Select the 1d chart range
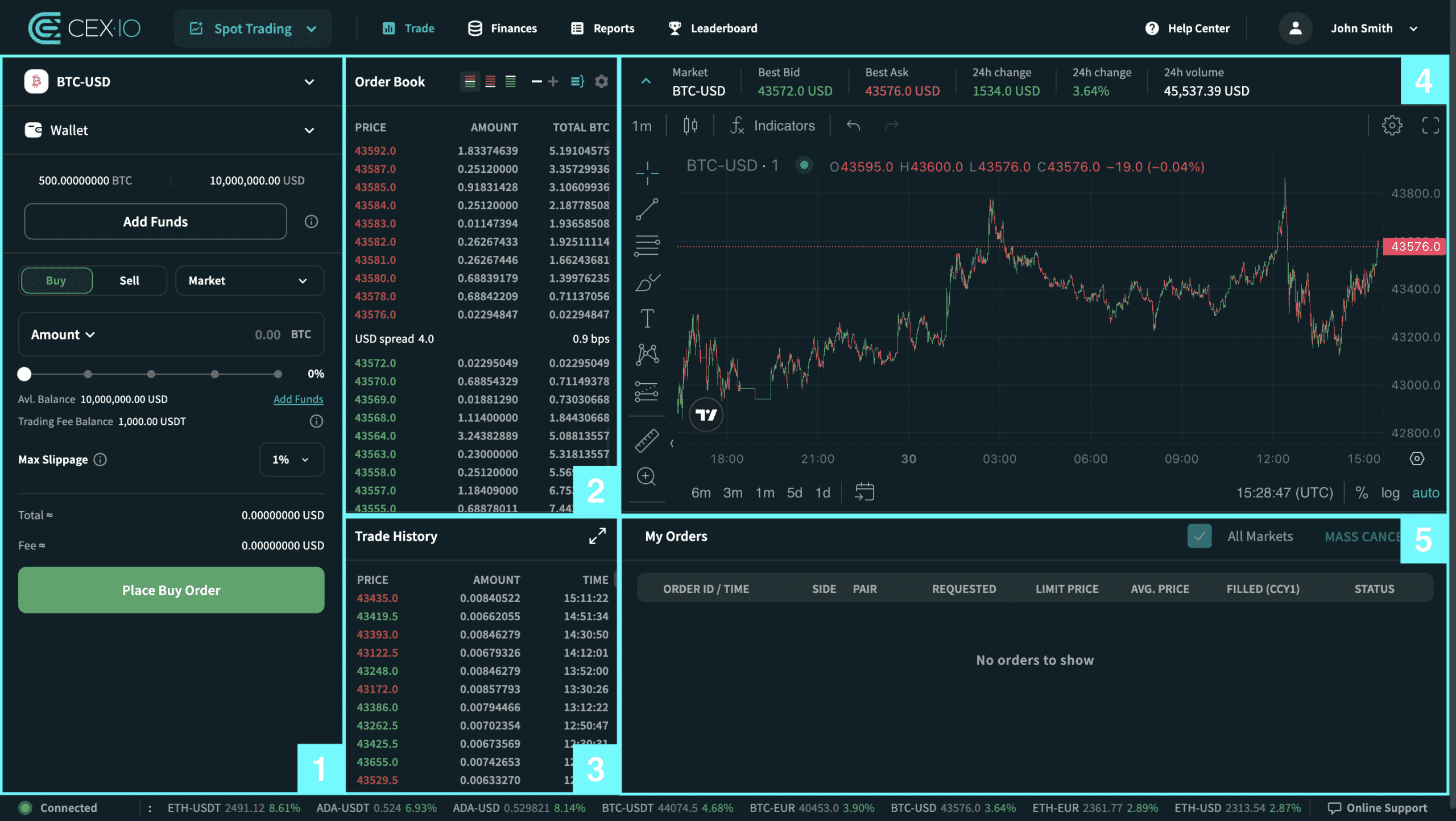1456x821 pixels. pyautogui.click(x=823, y=492)
